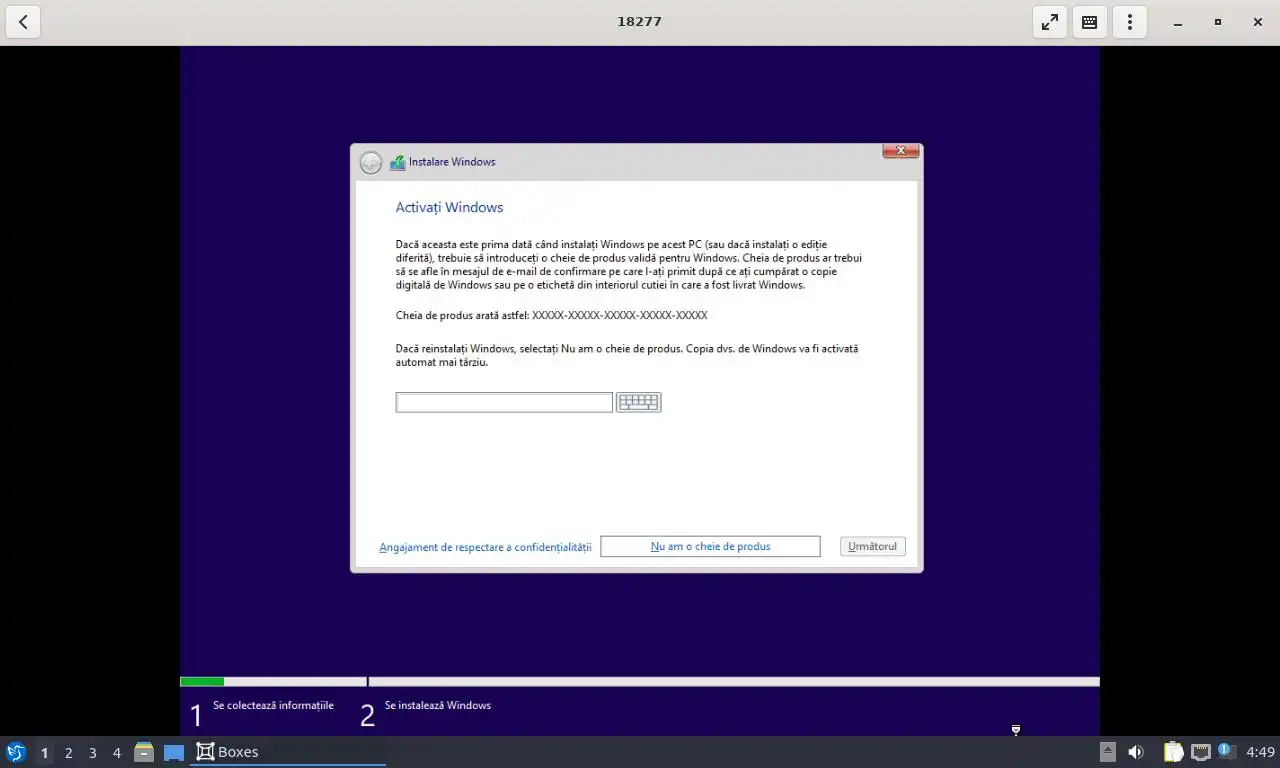Switch to workspace 2

coord(68,752)
